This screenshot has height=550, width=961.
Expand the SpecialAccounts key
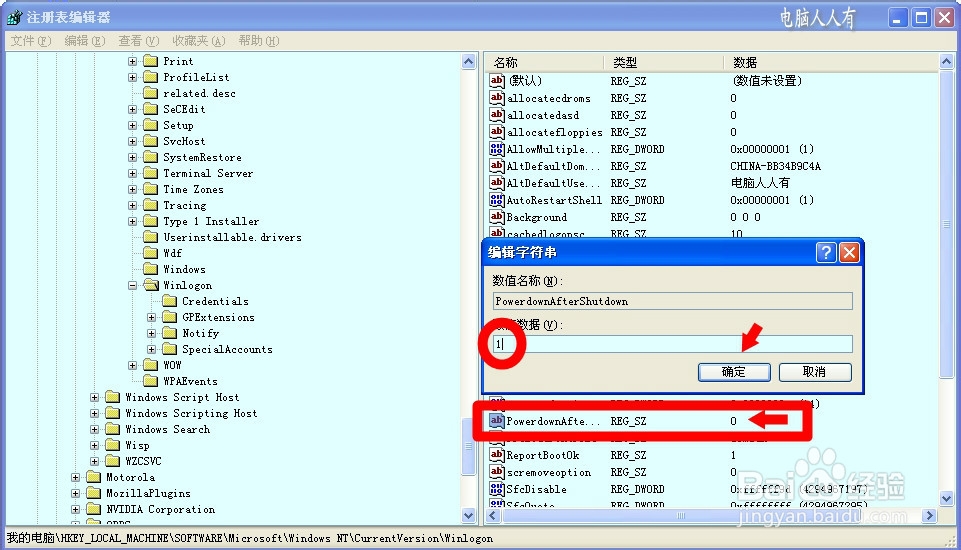tap(151, 349)
